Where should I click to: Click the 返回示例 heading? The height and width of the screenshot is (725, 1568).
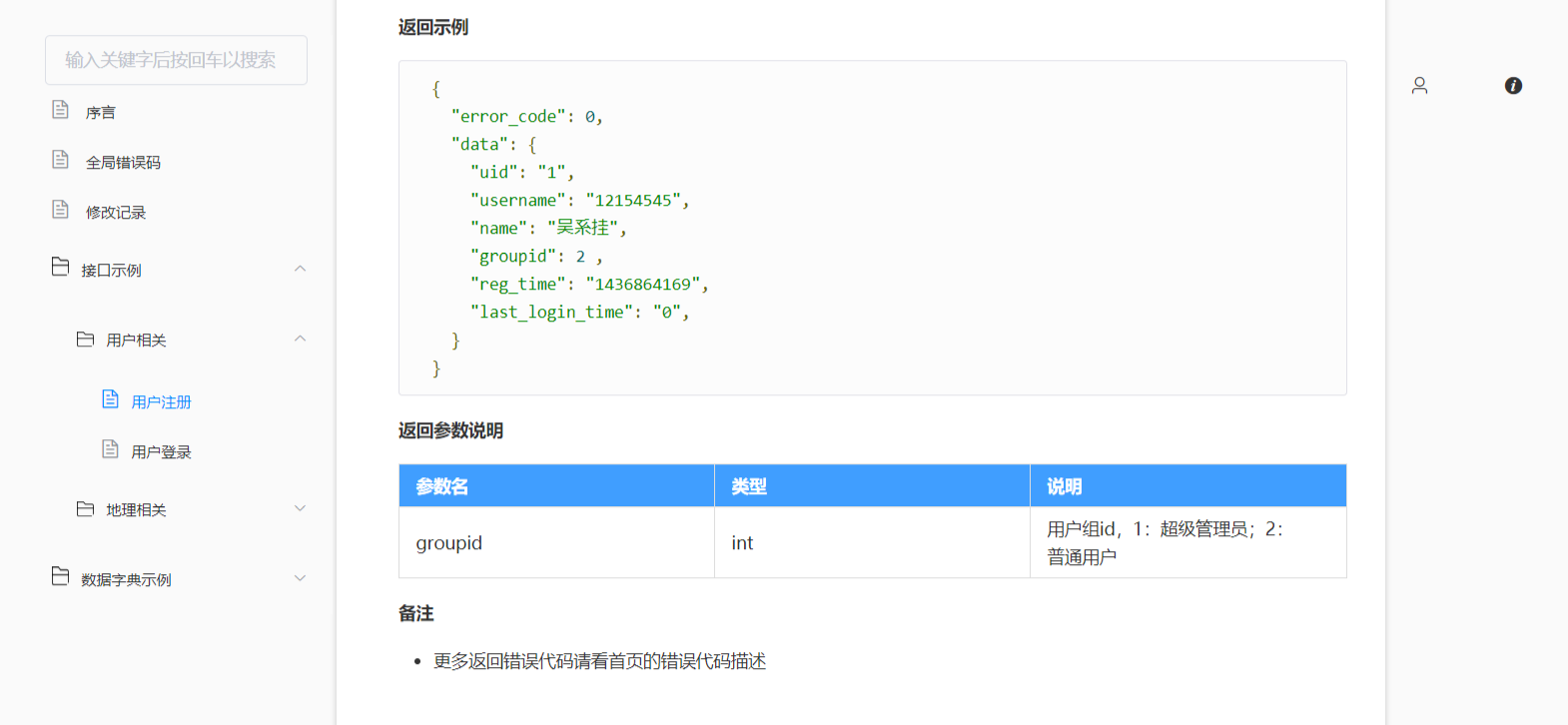(x=433, y=27)
